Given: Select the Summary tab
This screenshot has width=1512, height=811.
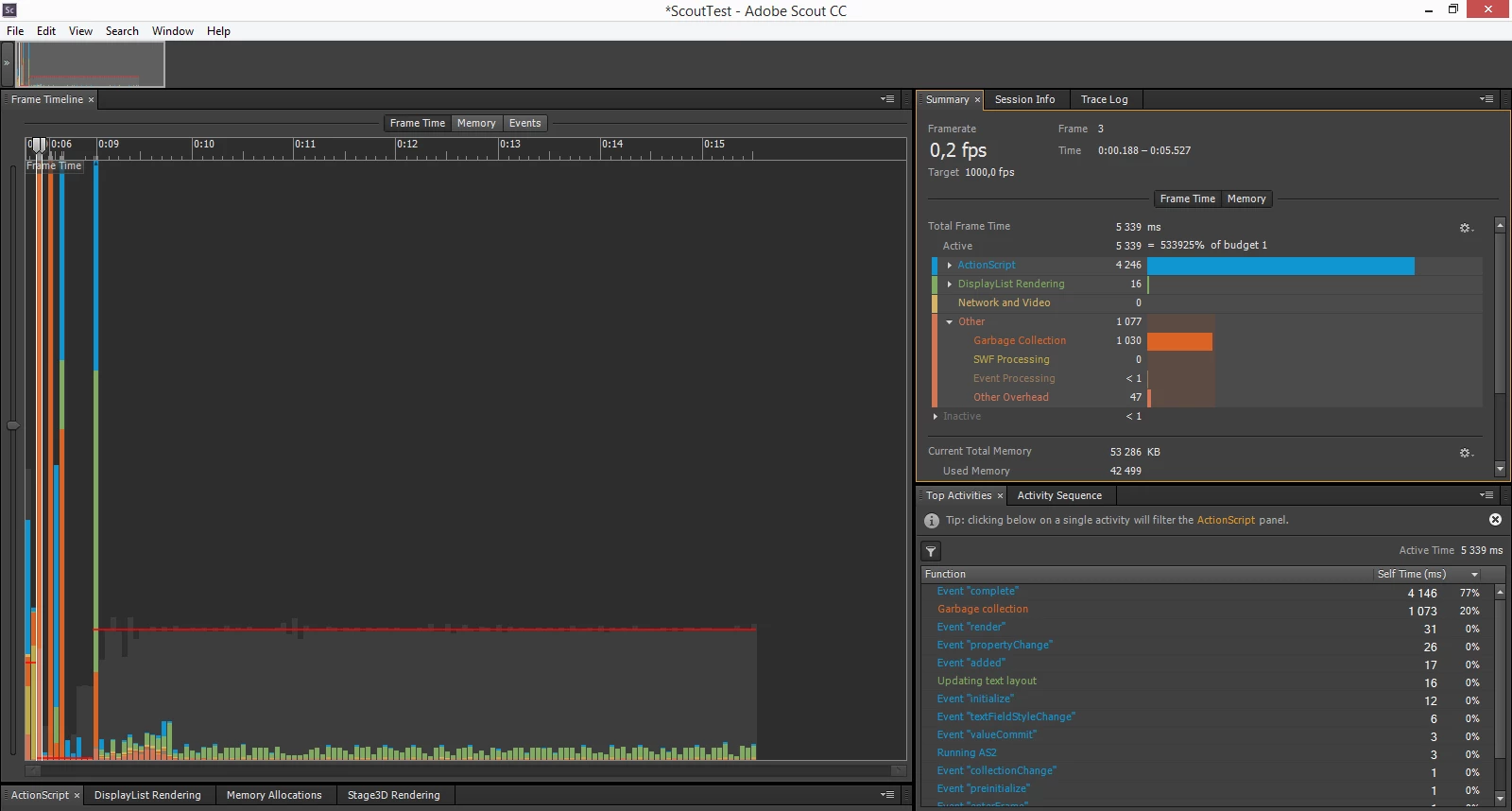Looking at the screenshot, I should [x=947, y=99].
